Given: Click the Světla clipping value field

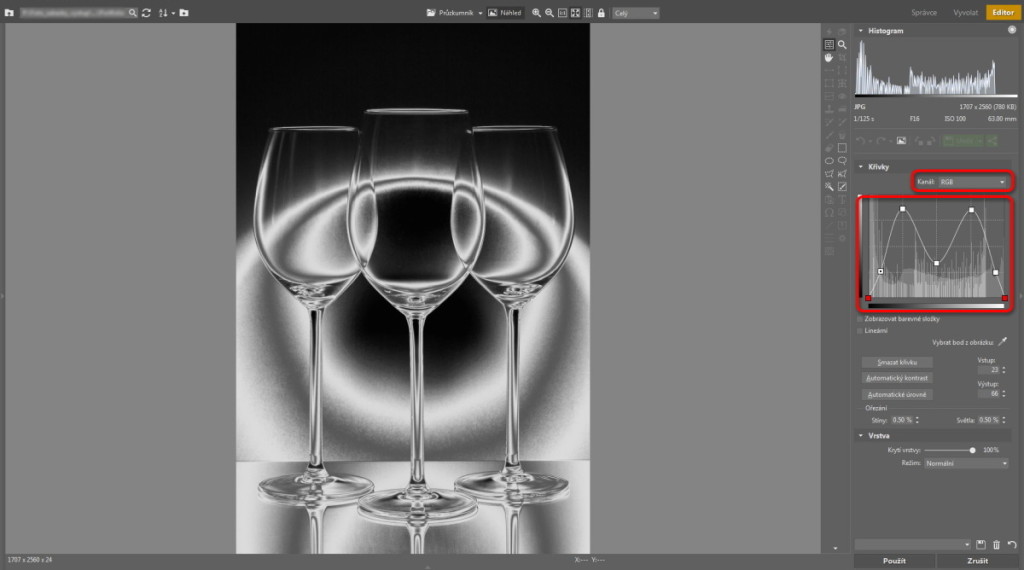Looking at the screenshot, I should point(989,420).
